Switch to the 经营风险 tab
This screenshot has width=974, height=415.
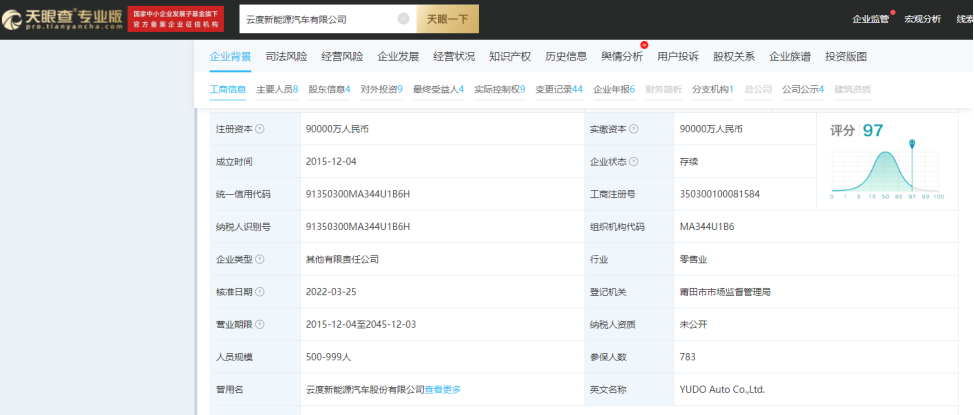(342, 57)
